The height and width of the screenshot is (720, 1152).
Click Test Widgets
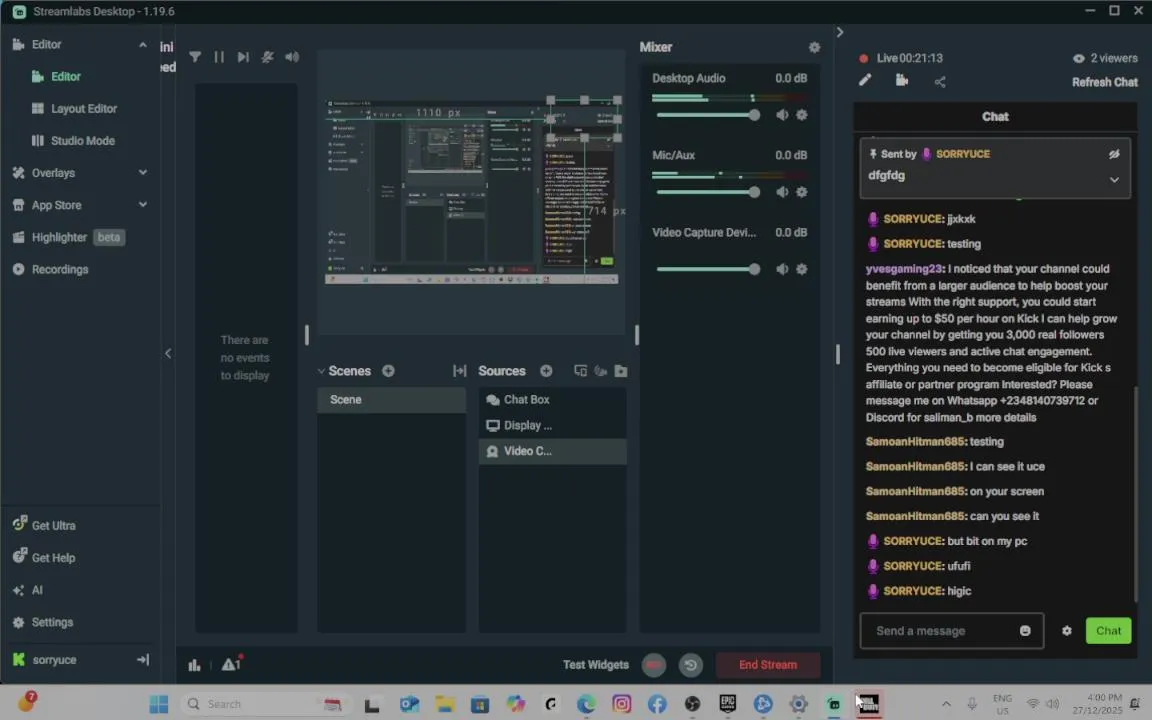[x=596, y=665]
